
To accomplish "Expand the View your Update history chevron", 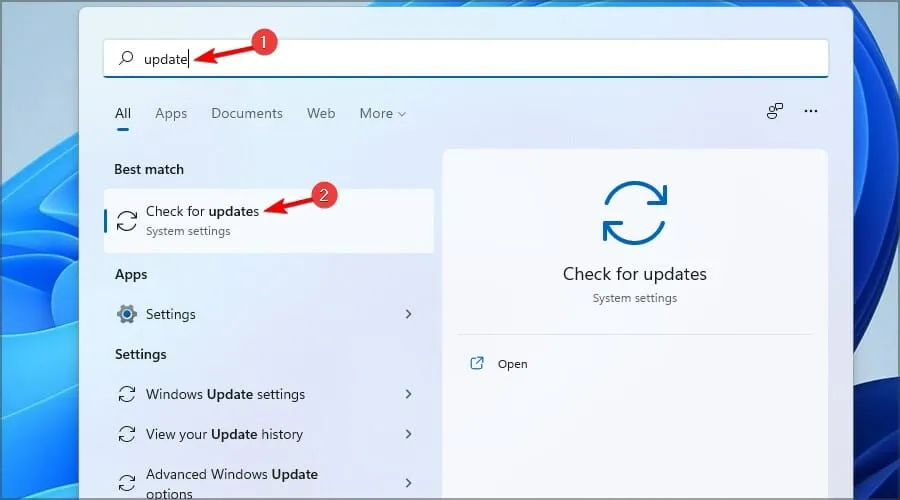I will coord(408,434).
